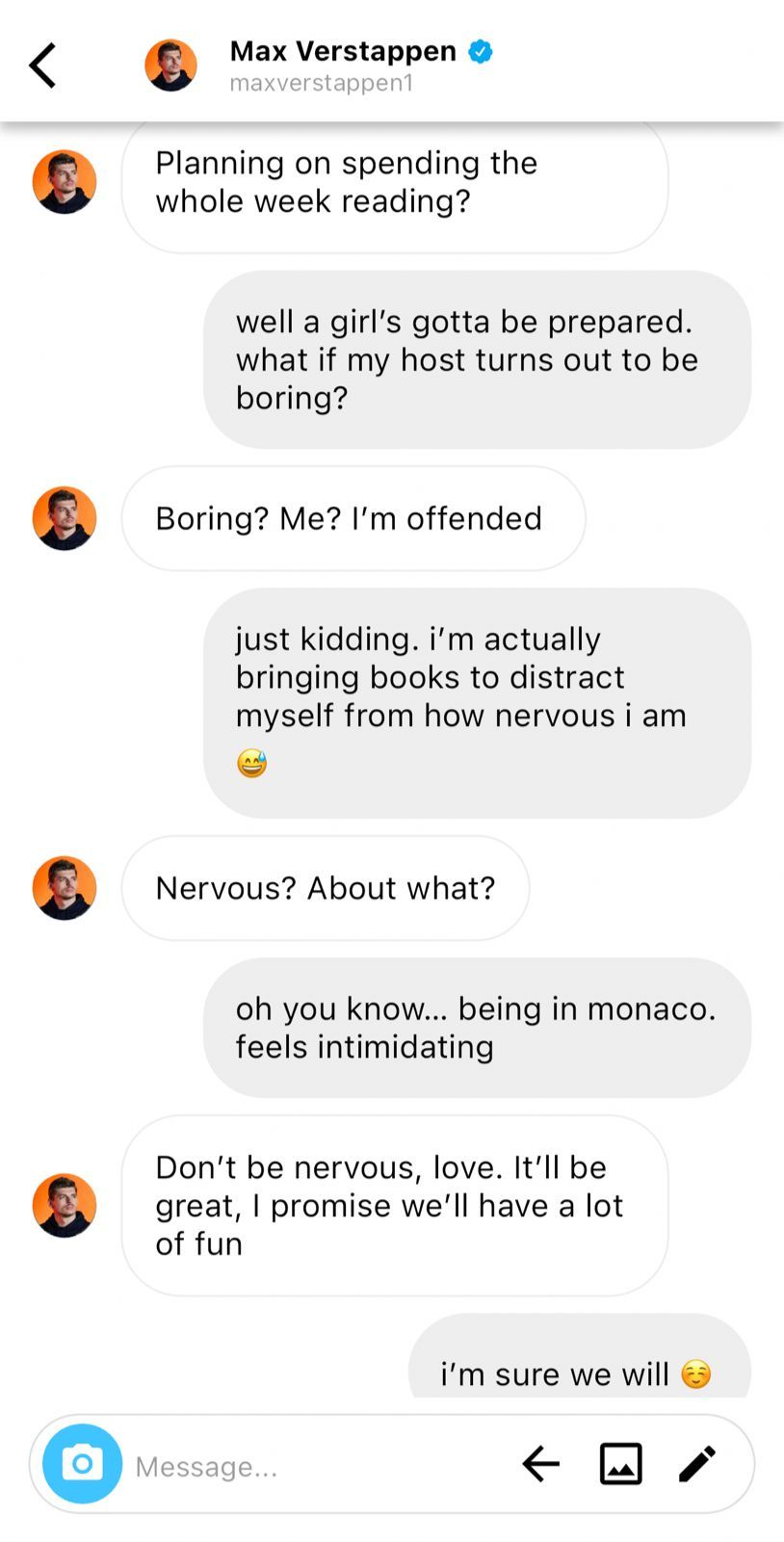Image resolution: width=784 pixels, height=1542 pixels.
Task: Tap the avatar beside "Planning on spending" message
Action: 65,182
